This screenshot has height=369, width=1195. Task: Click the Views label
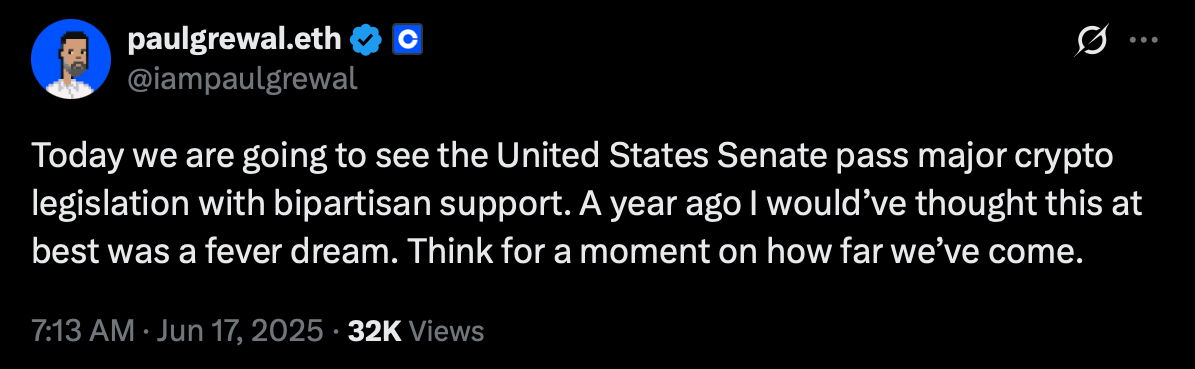[447, 331]
